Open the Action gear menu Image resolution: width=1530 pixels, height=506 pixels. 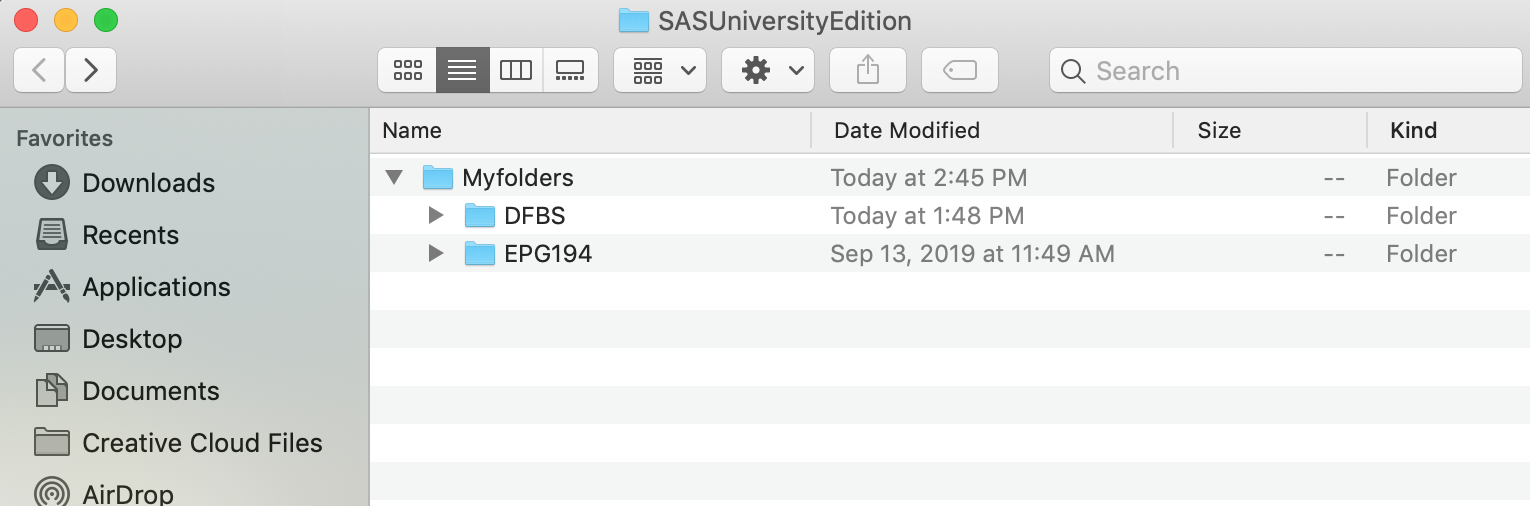pos(768,70)
